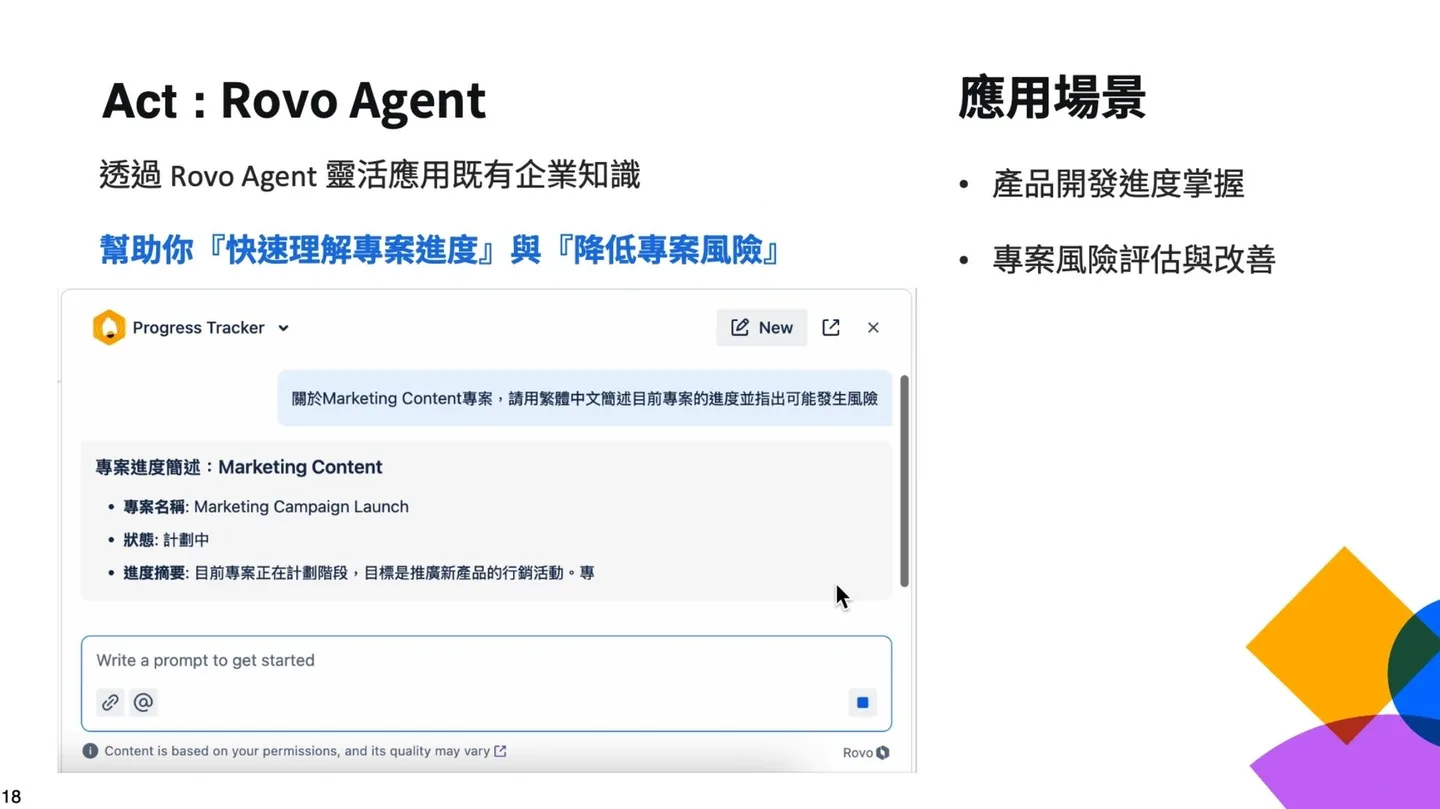Click the Rovo logo at panel bottom
The height and width of the screenshot is (809, 1440).
point(866,753)
